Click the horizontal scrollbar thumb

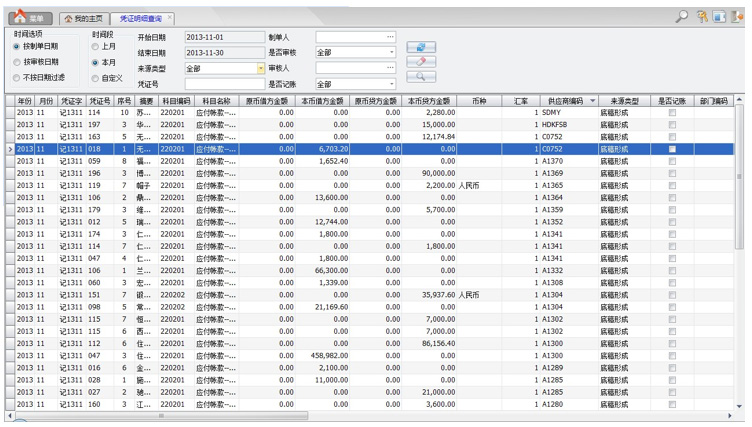coord(161,415)
